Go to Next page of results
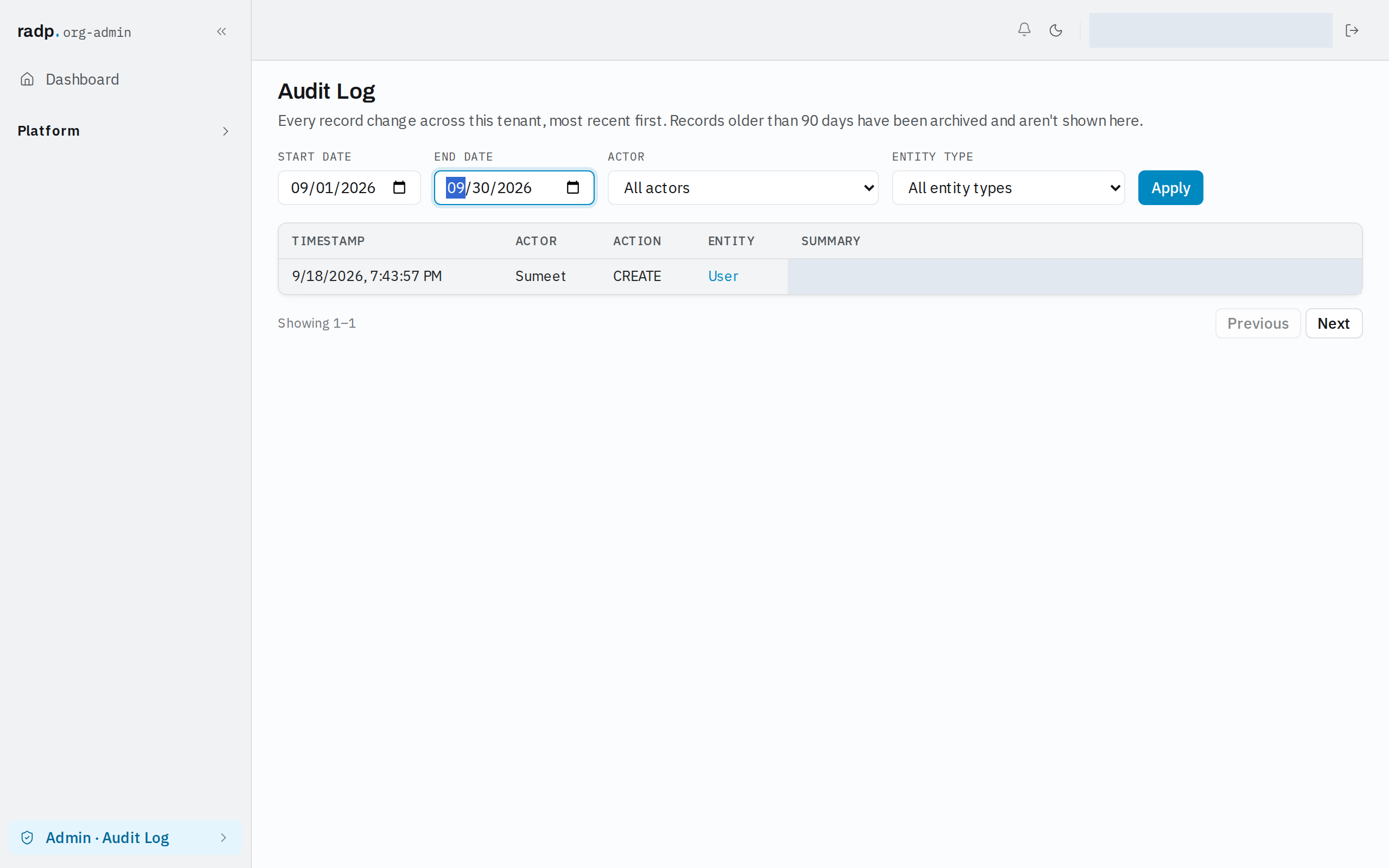1389x868 pixels. (x=1333, y=323)
